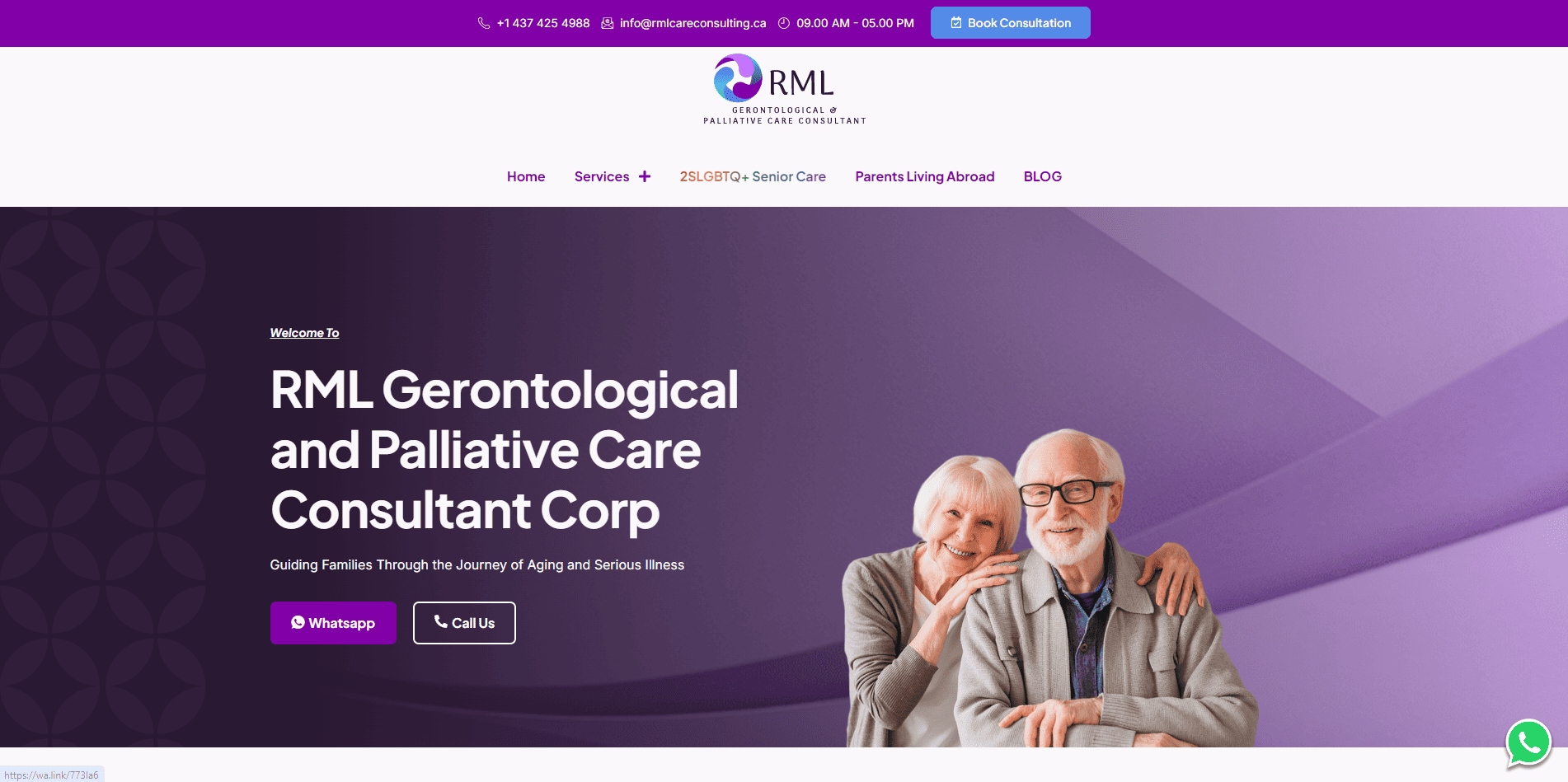Click the phone icon in top bar
Viewport: 1568px width, 782px height.
coord(484,23)
